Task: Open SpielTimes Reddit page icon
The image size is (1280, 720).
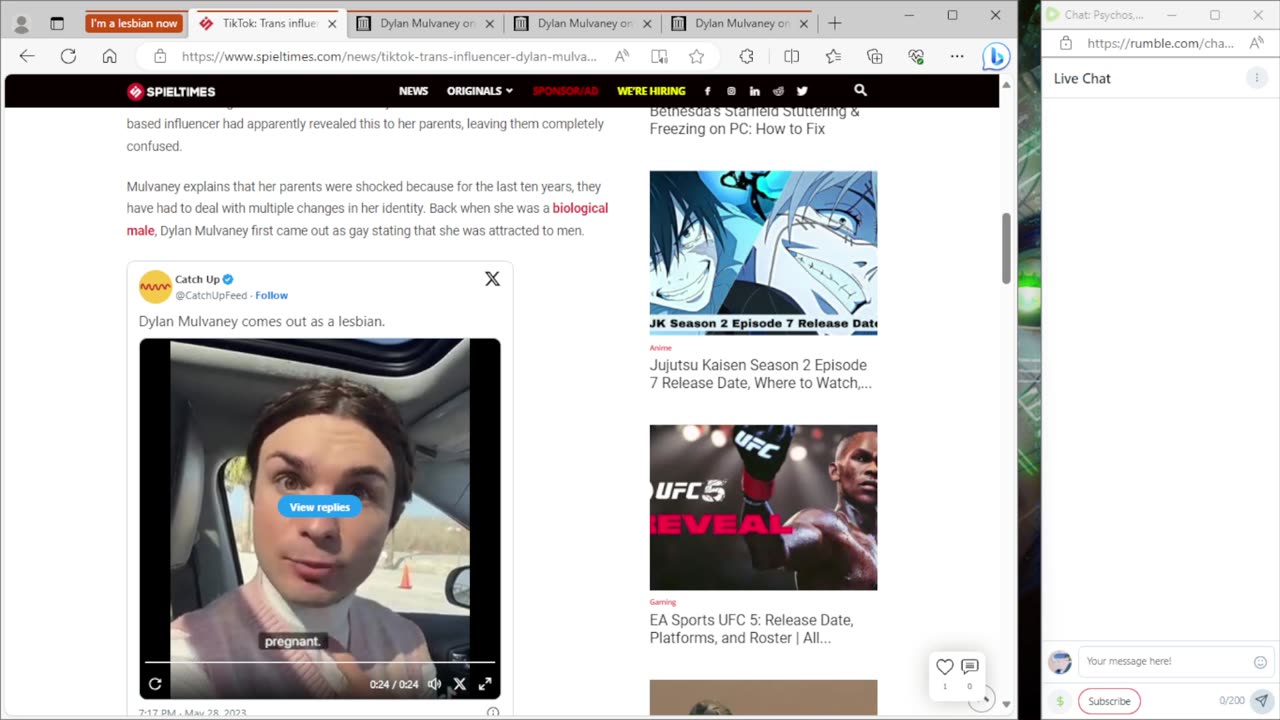Action: point(778,91)
